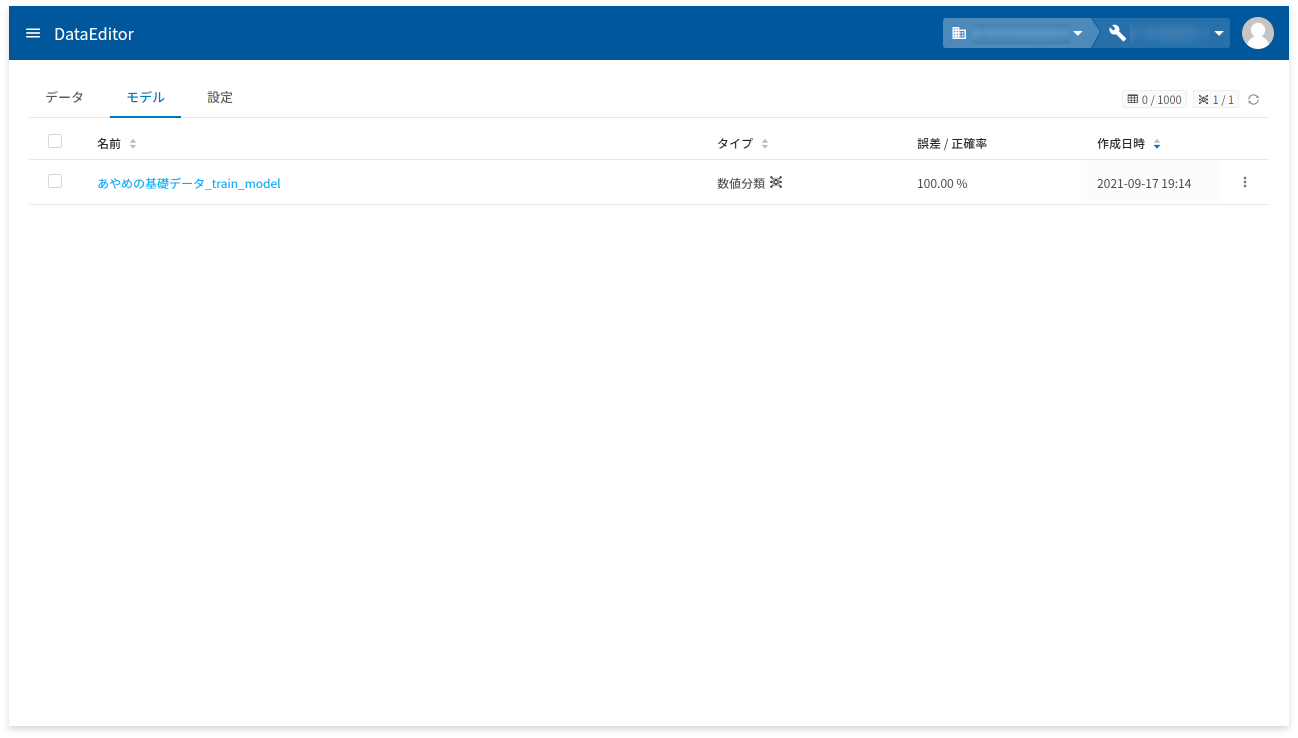Viewport: 1298px width, 738px height.
Task: Click the 作成日時 column header
Action: coord(1121,144)
